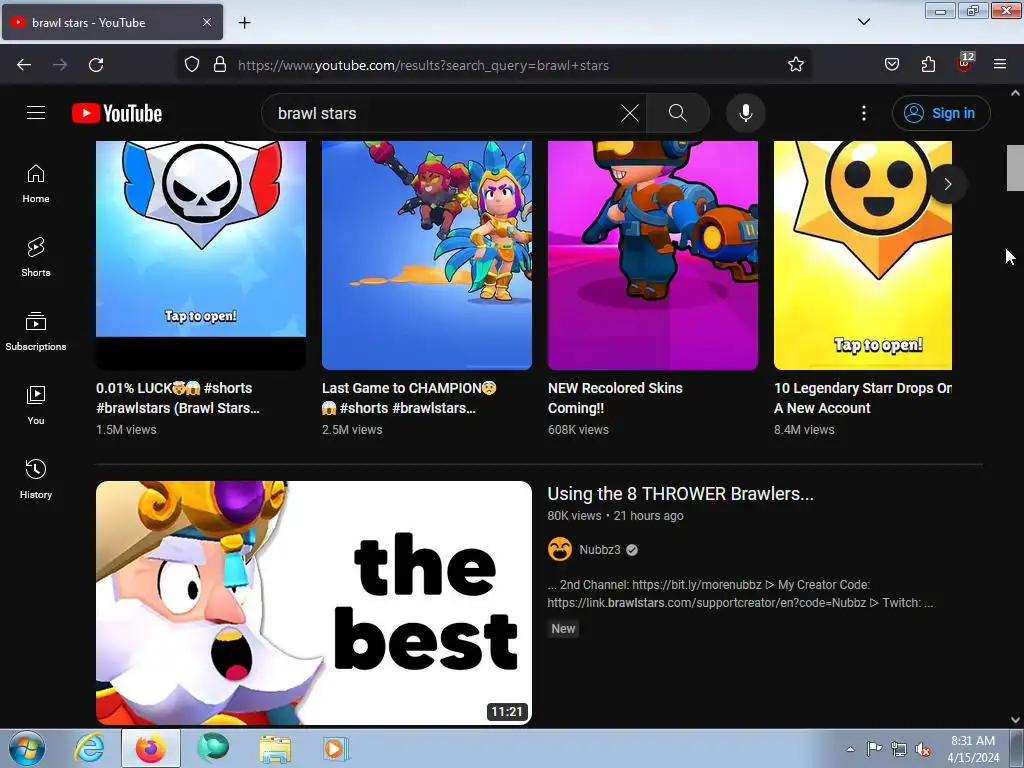This screenshot has width=1024, height=768.
Task: Show hidden tray icons arrow
Action: (850, 749)
